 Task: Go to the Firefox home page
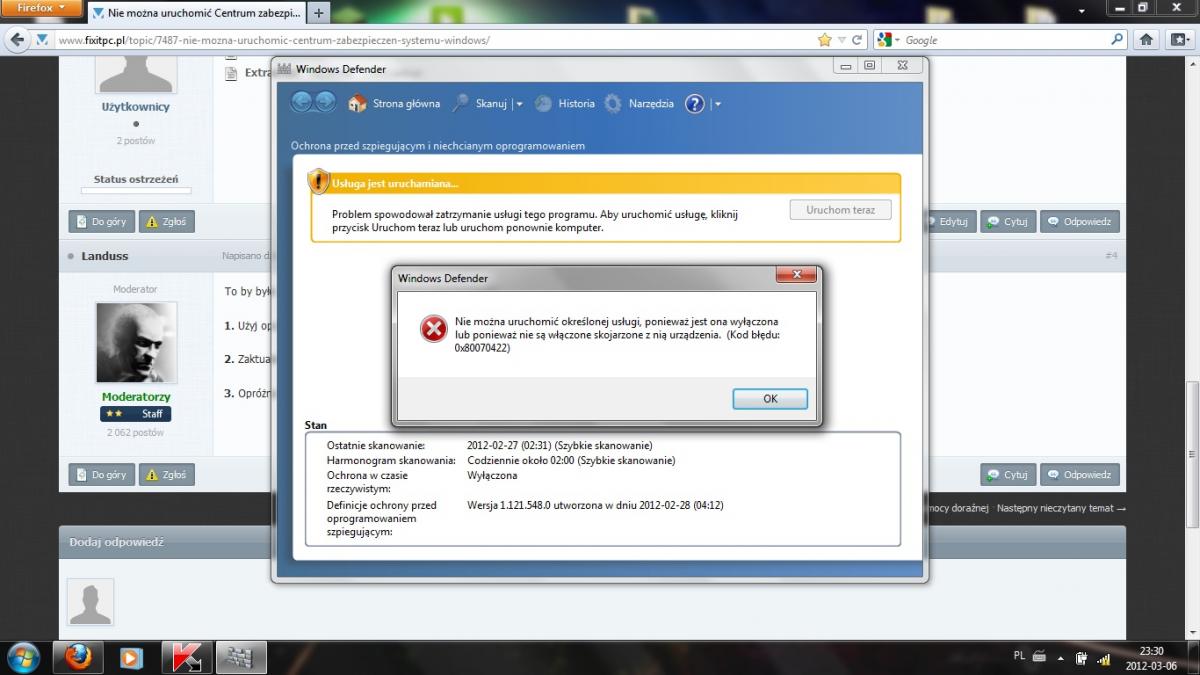tap(1148, 40)
